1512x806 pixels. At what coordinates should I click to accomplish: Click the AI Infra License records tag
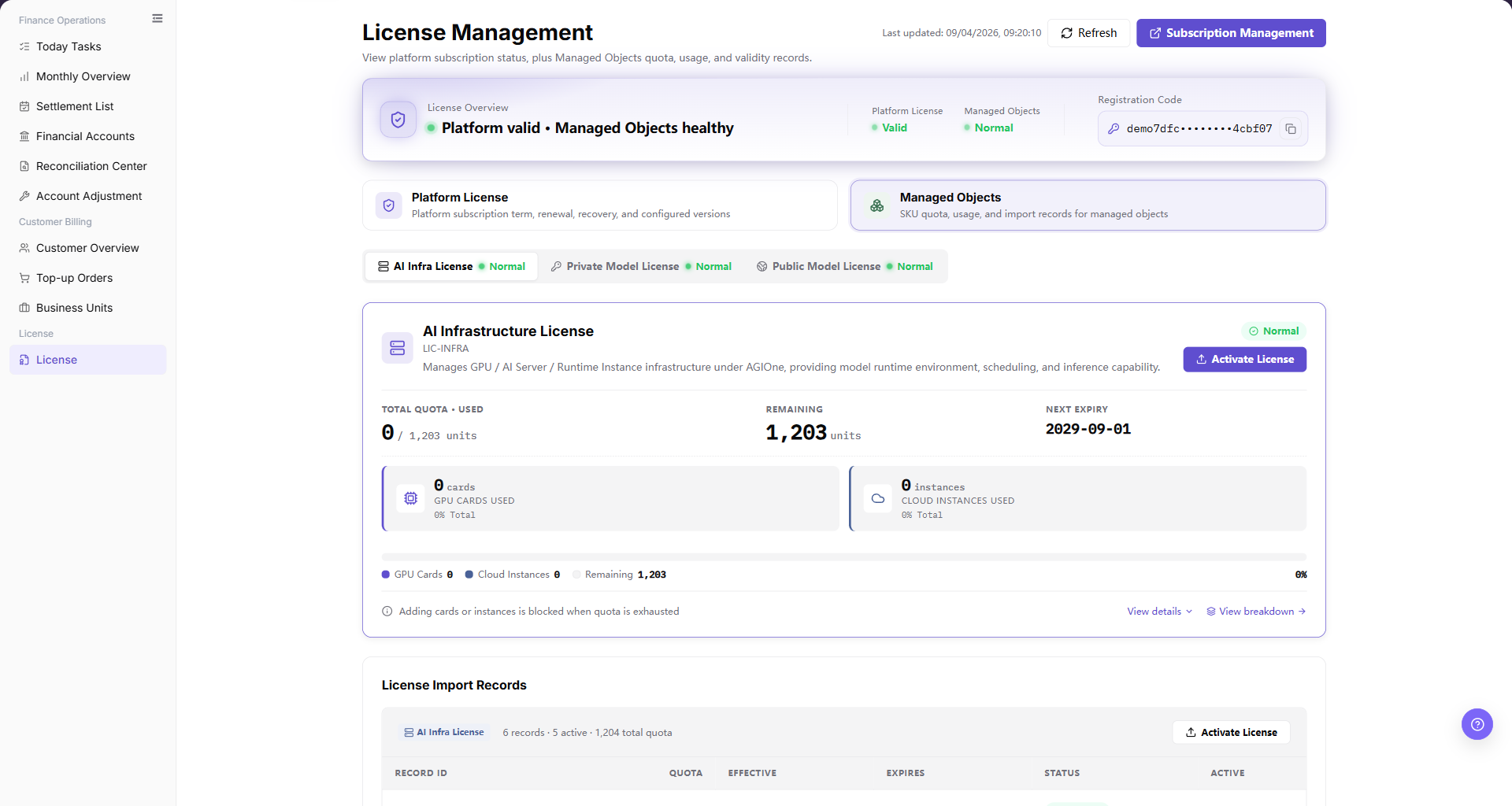(x=444, y=733)
